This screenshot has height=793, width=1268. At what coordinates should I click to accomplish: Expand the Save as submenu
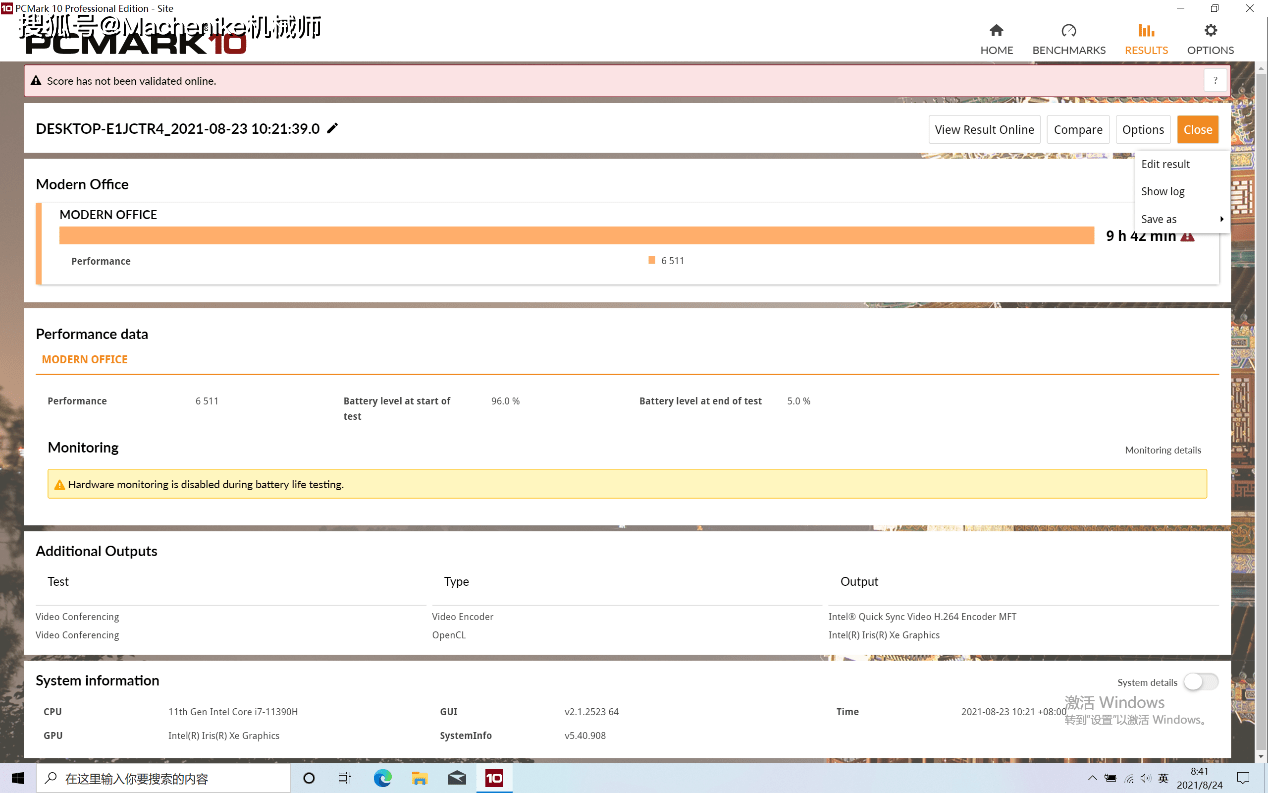(1181, 219)
